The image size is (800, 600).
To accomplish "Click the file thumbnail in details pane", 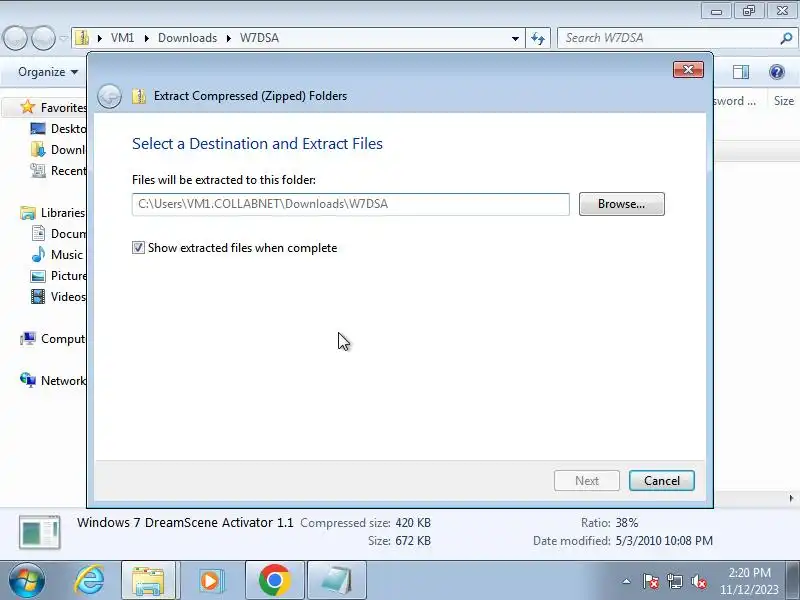I will [x=39, y=532].
